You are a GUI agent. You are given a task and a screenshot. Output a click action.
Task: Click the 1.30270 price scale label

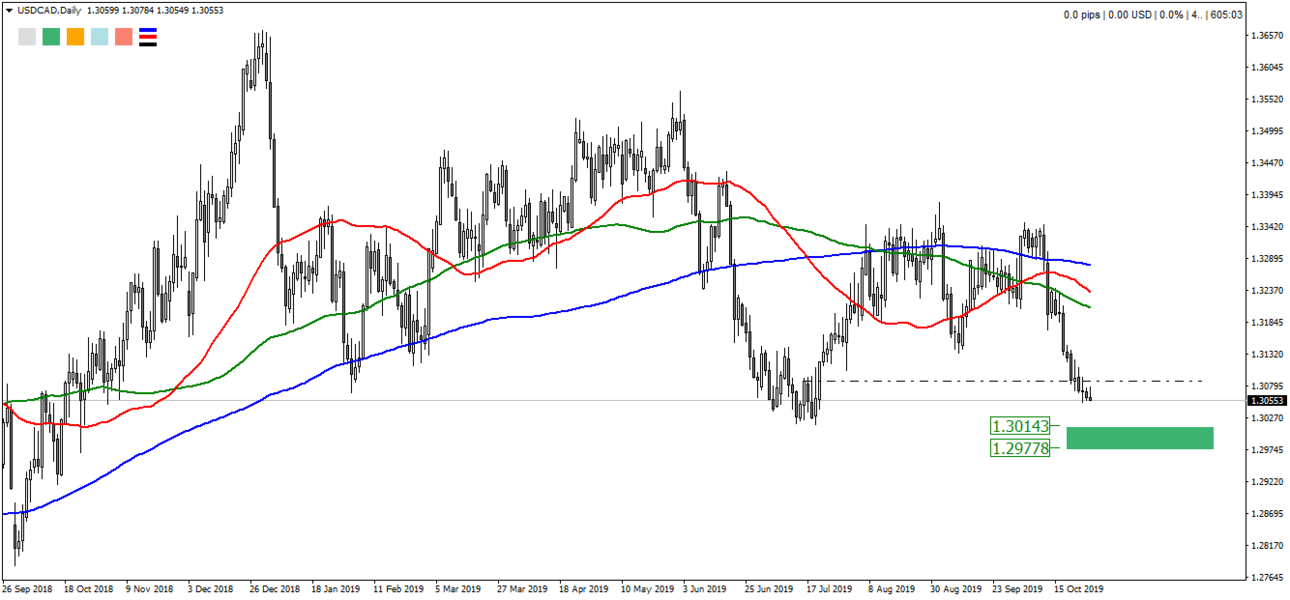1267,418
